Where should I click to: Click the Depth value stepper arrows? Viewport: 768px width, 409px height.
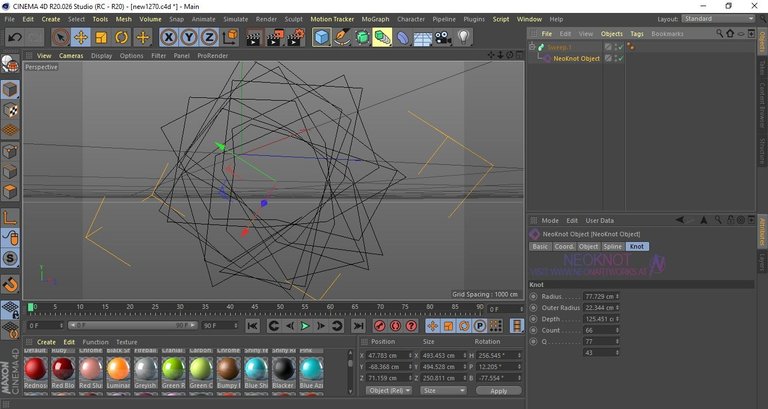click(x=618, y=319)
